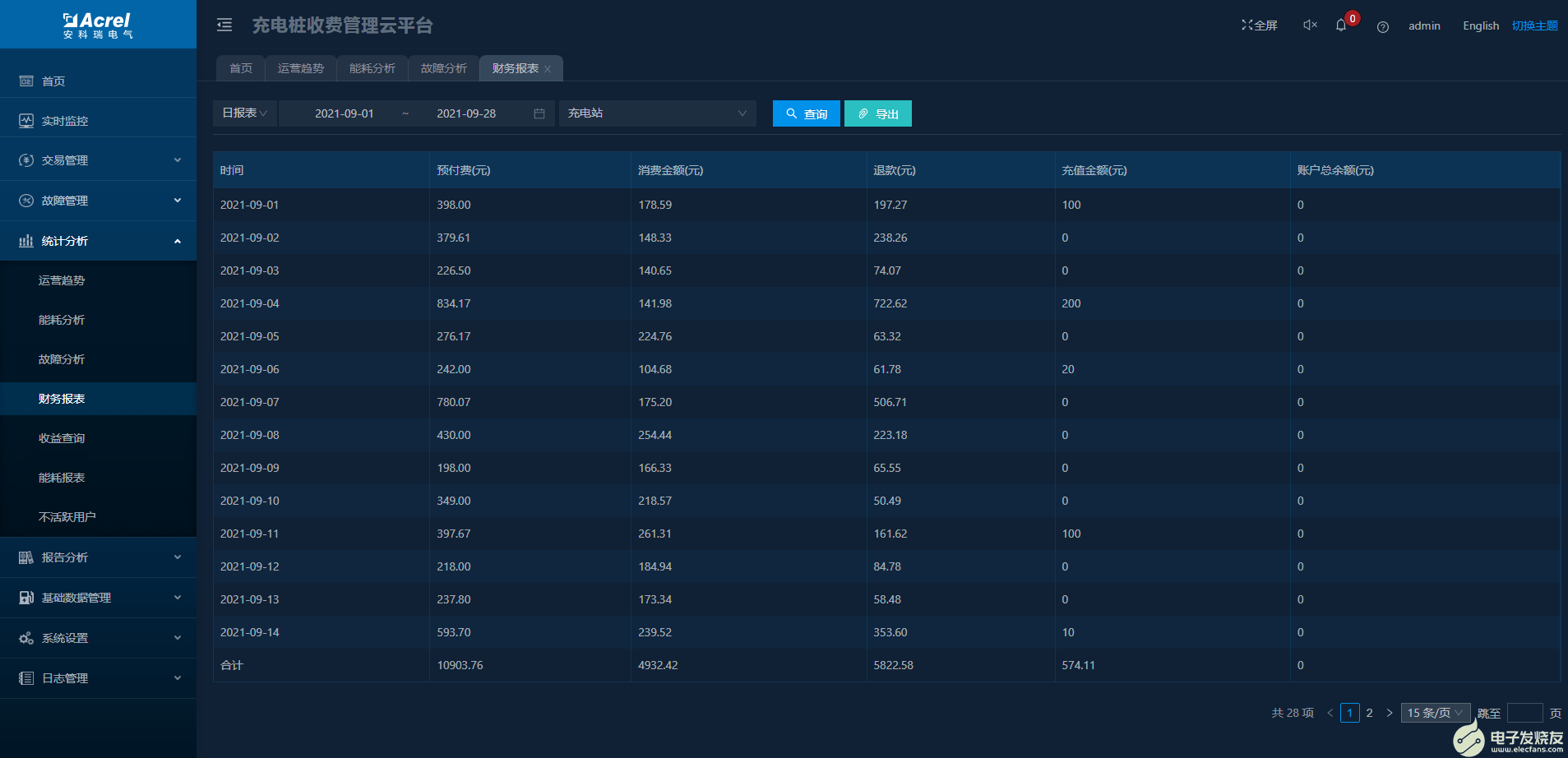Collapse the 统计分析 menu chevron
Screen dimensions: 1568x758
[x=178, y=241]
